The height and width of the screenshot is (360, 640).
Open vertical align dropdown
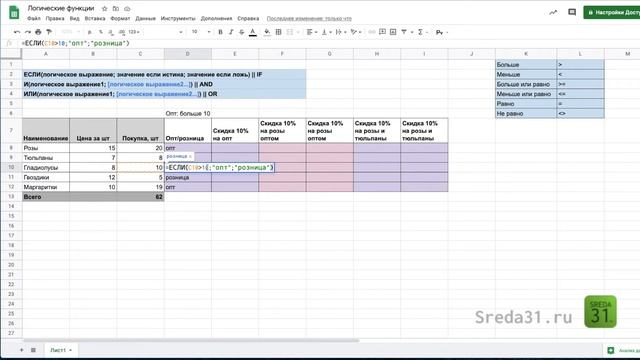click(x=326, y=32)
